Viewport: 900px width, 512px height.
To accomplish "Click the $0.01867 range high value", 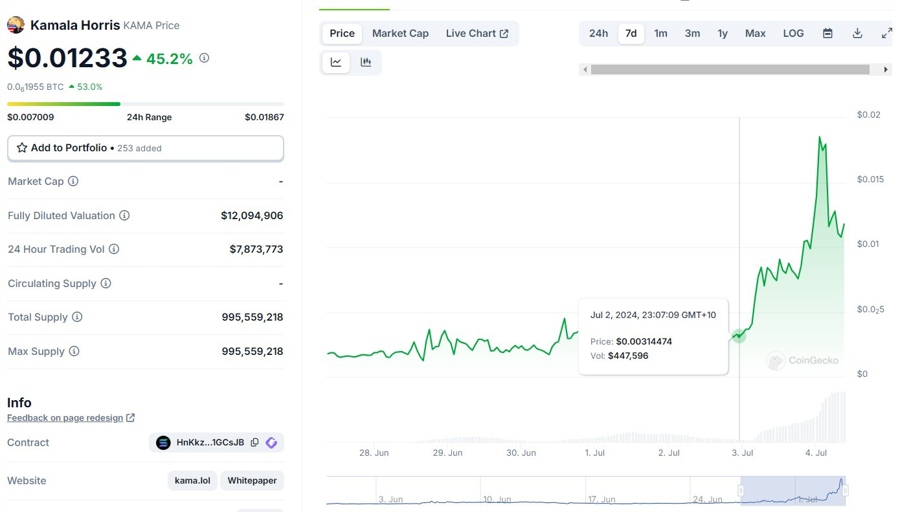I will click(x=264, y=117).
